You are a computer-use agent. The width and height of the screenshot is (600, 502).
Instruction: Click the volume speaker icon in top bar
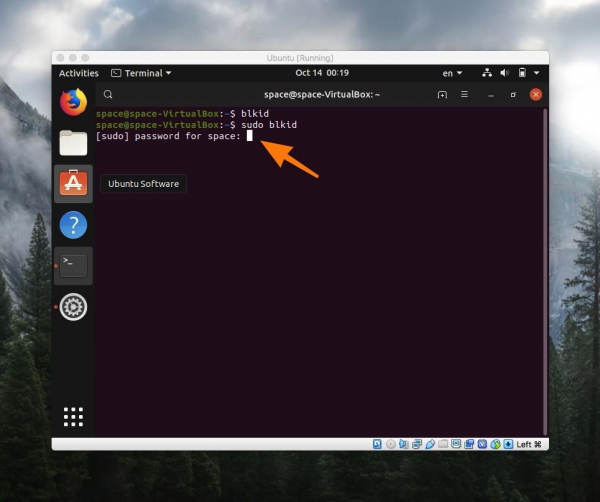[504, 73]
